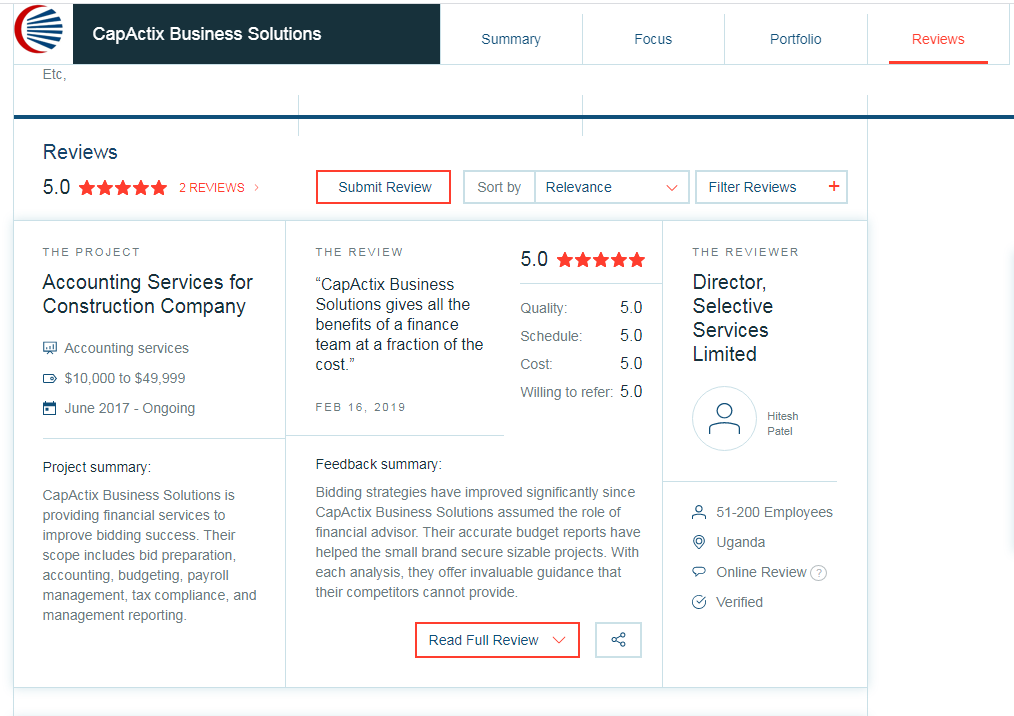Click the arrow next to 2 REVIEWS
This screenshot has width=1014, height=716.
point(257,188)
